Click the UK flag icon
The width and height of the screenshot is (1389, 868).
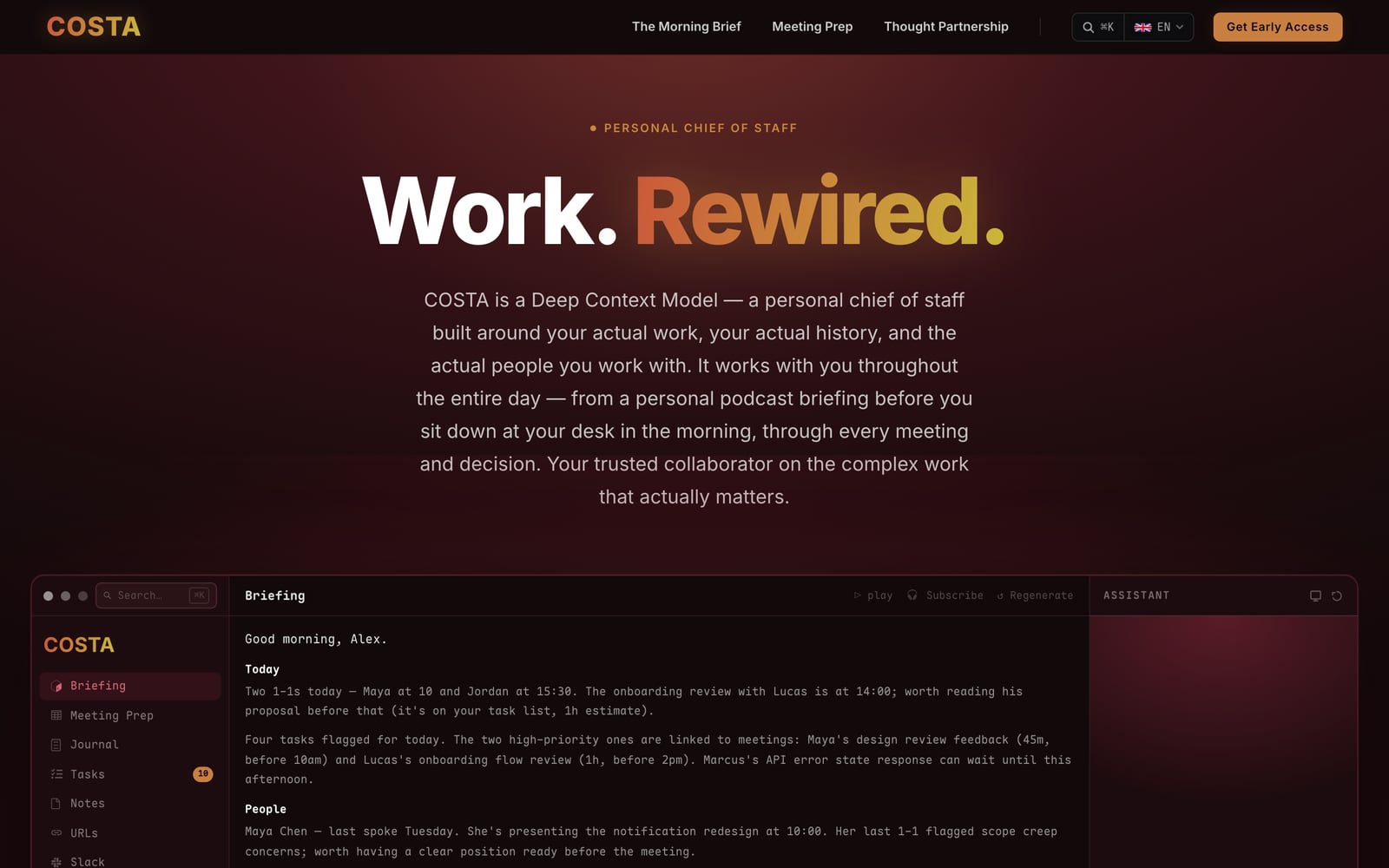[1142, 27]
